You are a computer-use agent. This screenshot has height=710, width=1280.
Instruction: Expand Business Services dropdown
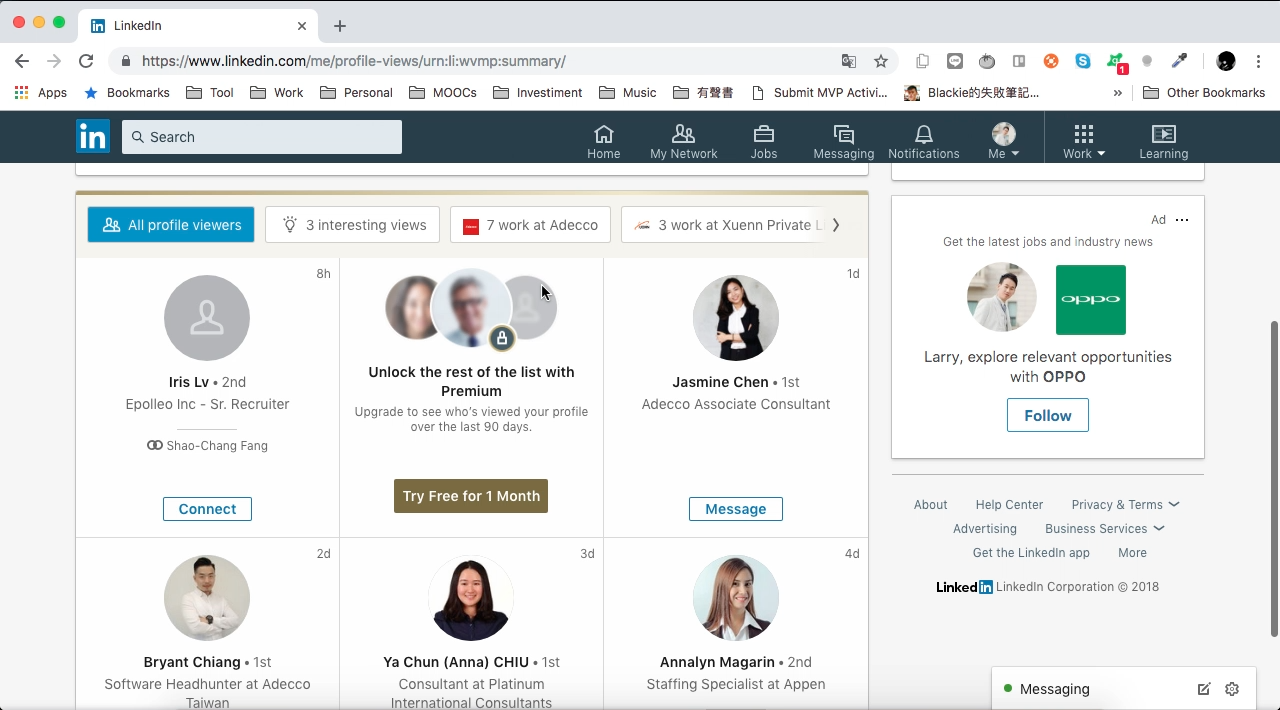click(x=1104, y=529)
